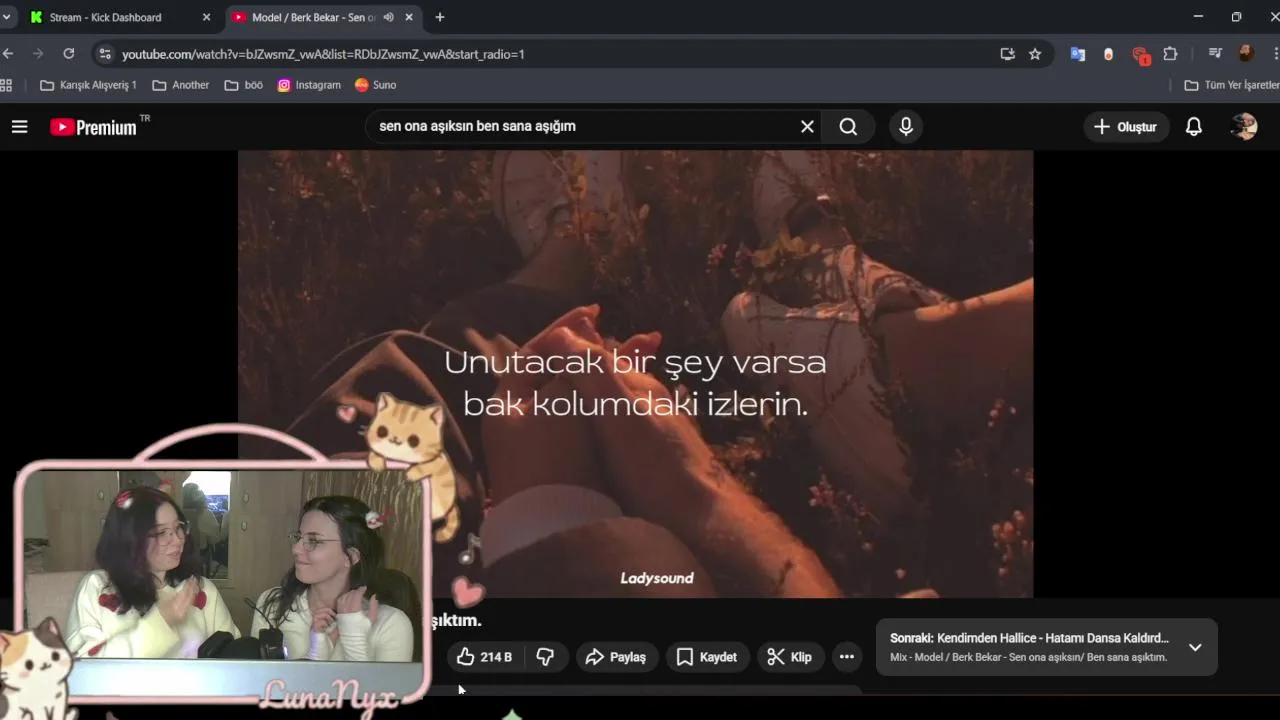Viewport: 1280px width, 720px height.
Task: Close the YouTube tab
Action: click(408, 17)
